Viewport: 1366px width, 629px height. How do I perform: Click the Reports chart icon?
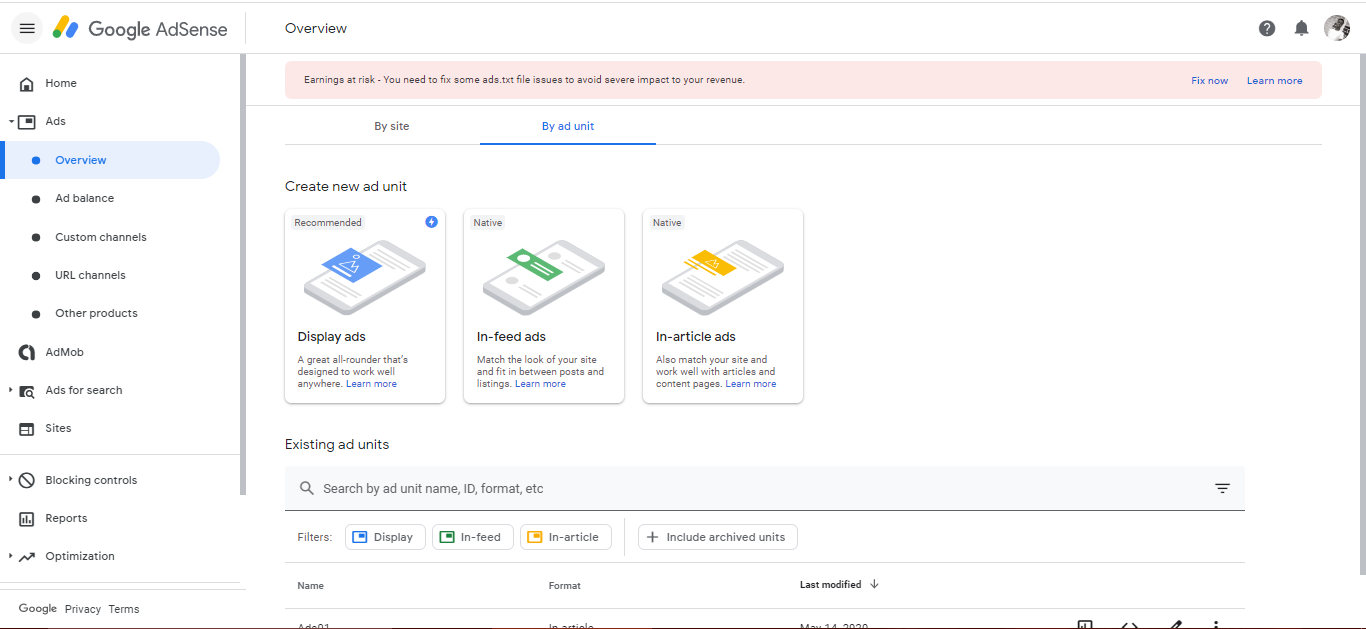click(x=27, y=519)
